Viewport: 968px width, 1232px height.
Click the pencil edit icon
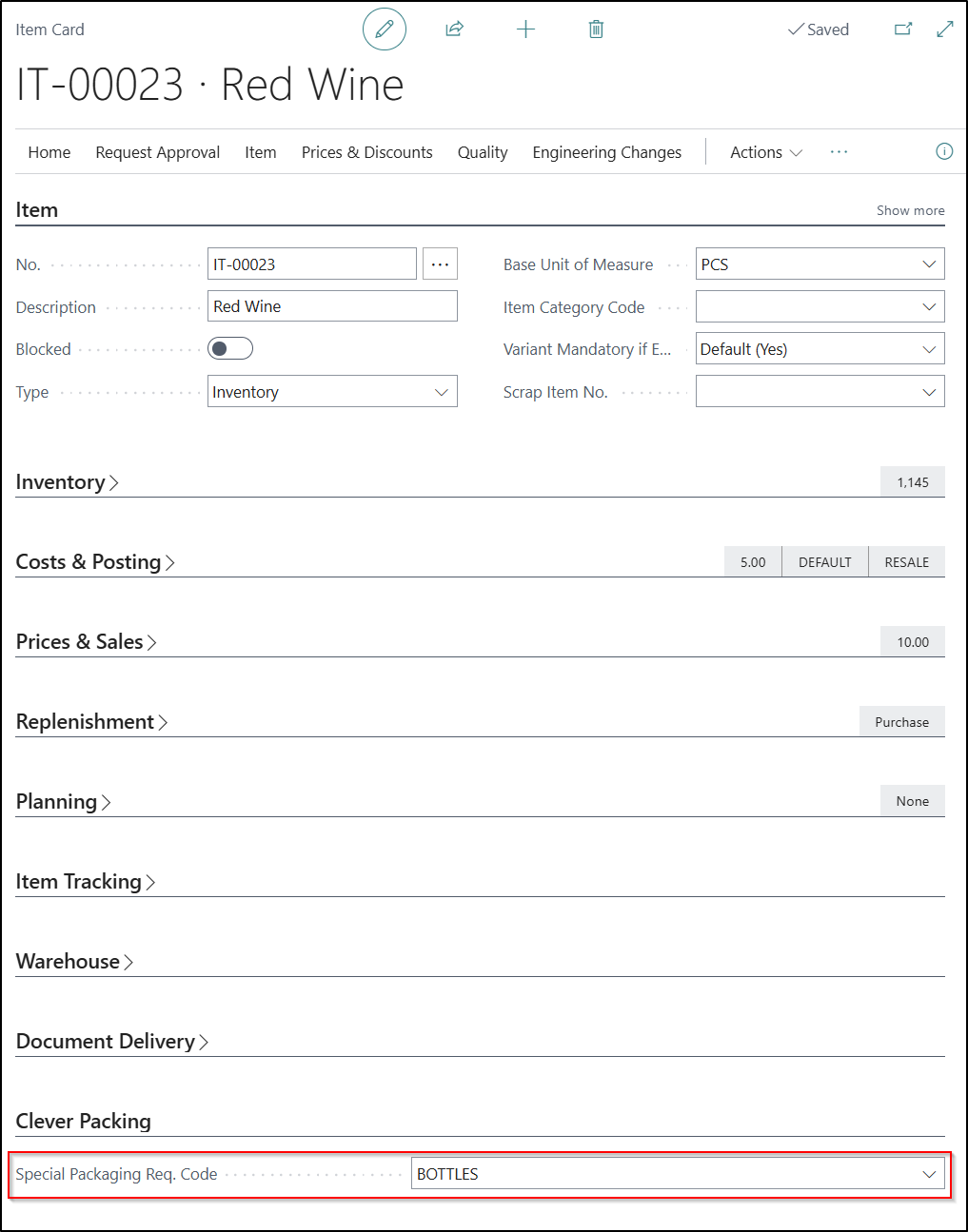click(385, 29)
